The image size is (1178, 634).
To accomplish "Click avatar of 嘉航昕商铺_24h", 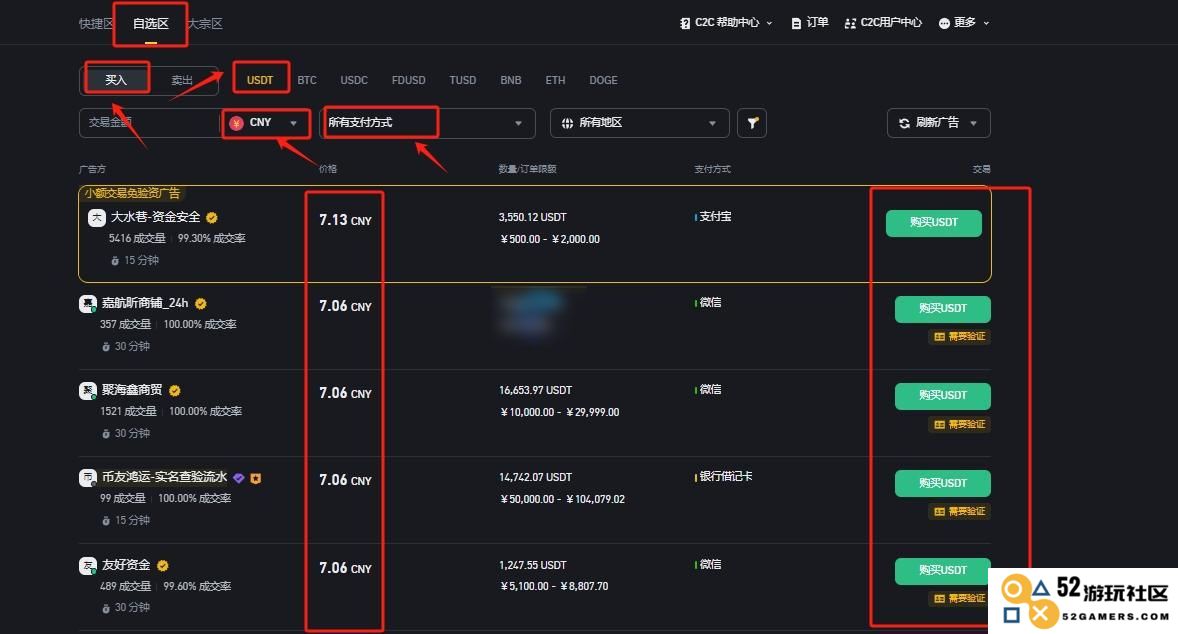I will point(88,303).
